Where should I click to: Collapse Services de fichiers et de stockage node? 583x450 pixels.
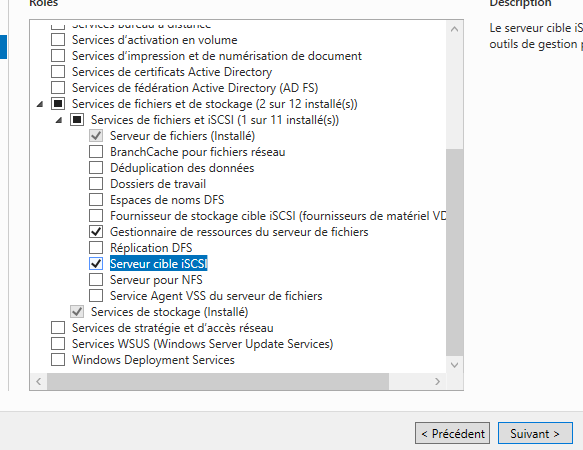[40, 105]
